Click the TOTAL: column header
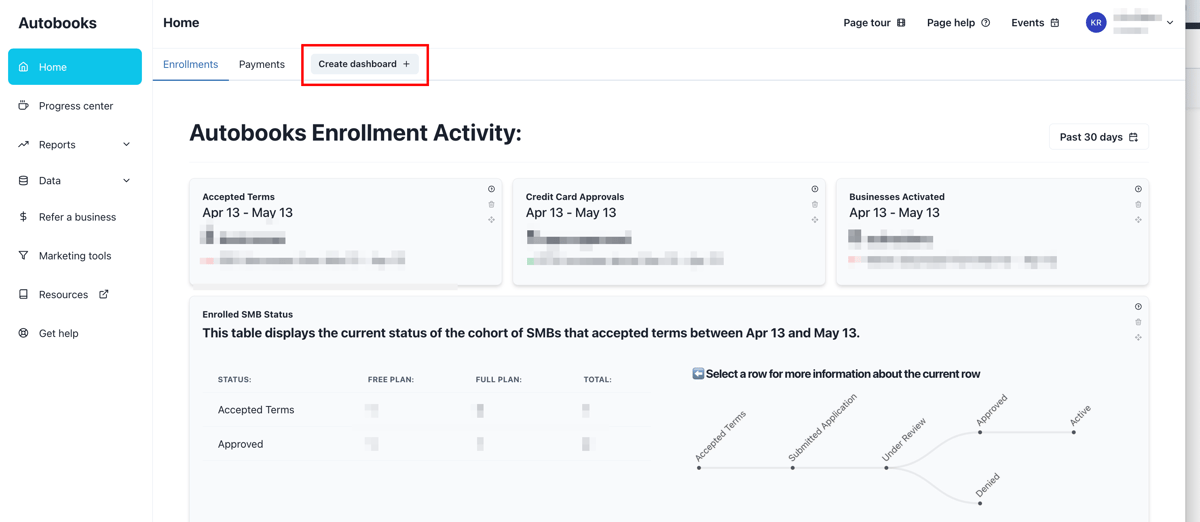This screenshot has width=1200, height=522. [x=598, y=380]
